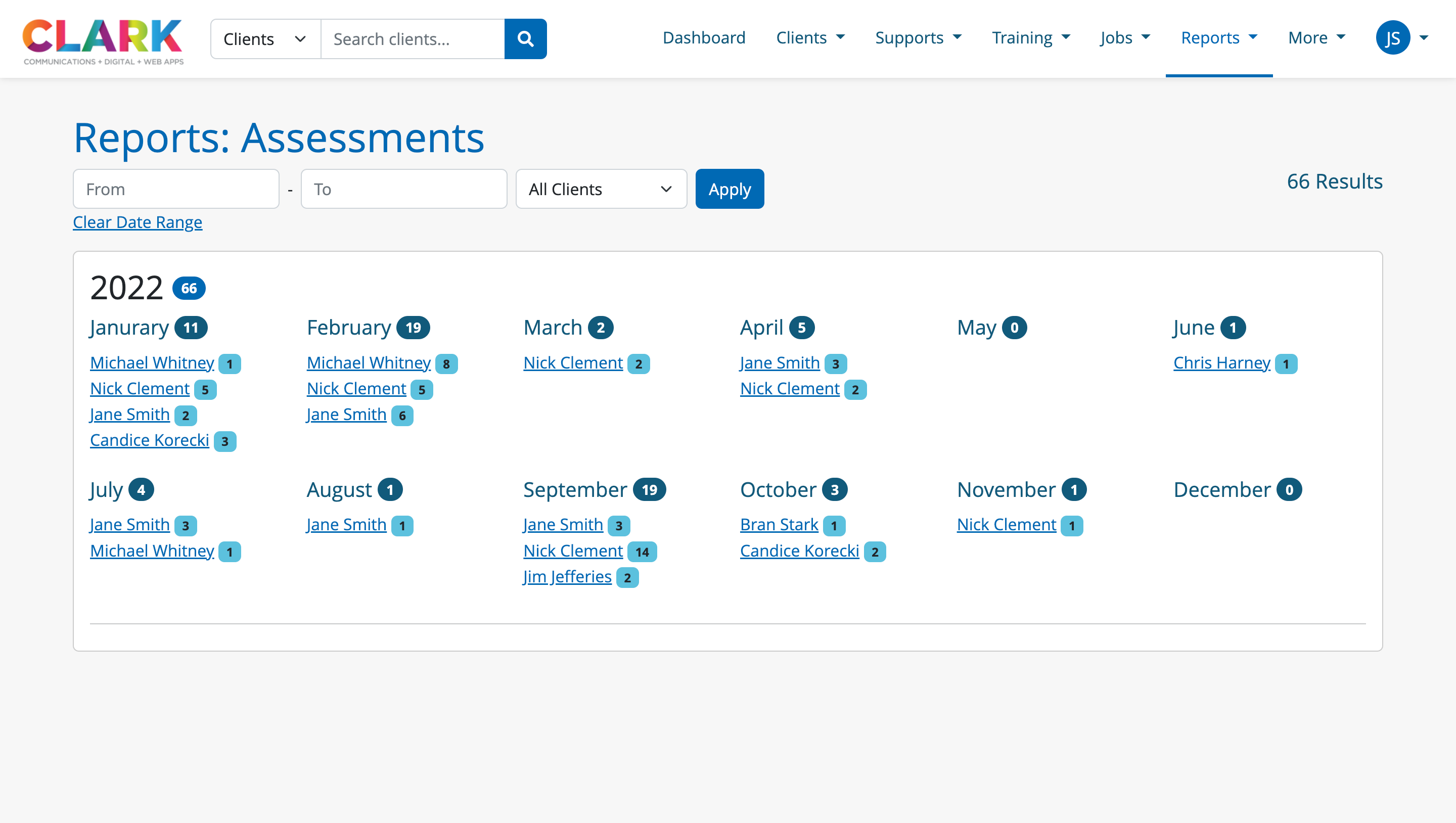This screenshot has width=1456, height=823.
Task: Open the Reports menu
Action: pyautogui.click(x=1218, y=38)
